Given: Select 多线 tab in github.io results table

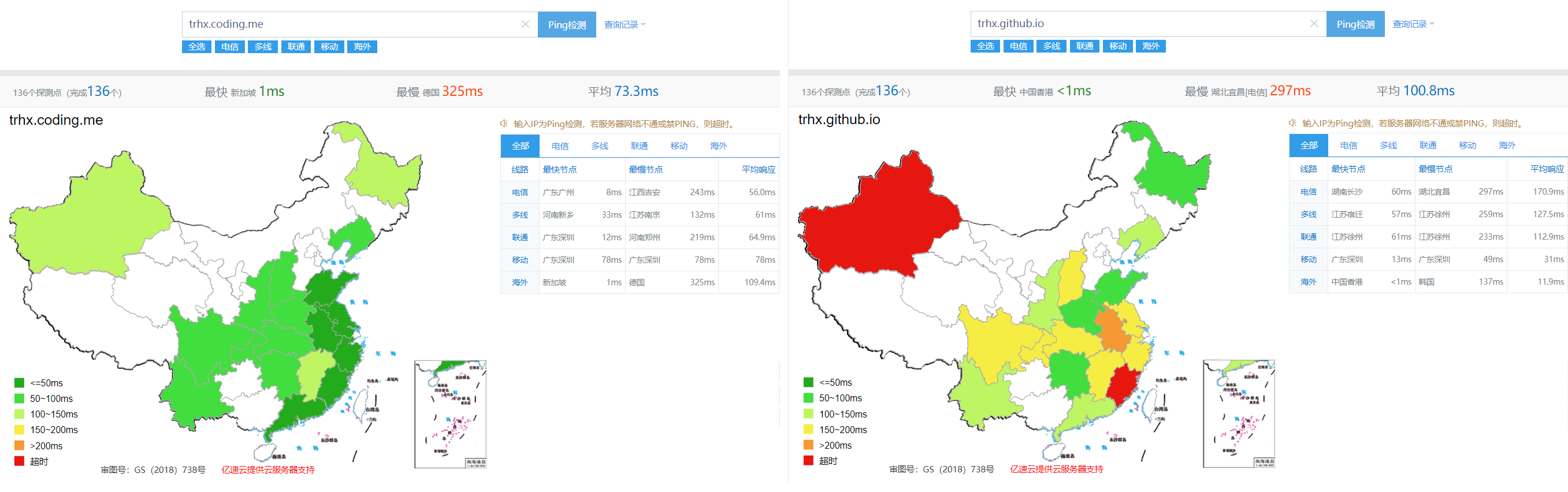Looking at the screenshot, I should tap(1388, 146).
